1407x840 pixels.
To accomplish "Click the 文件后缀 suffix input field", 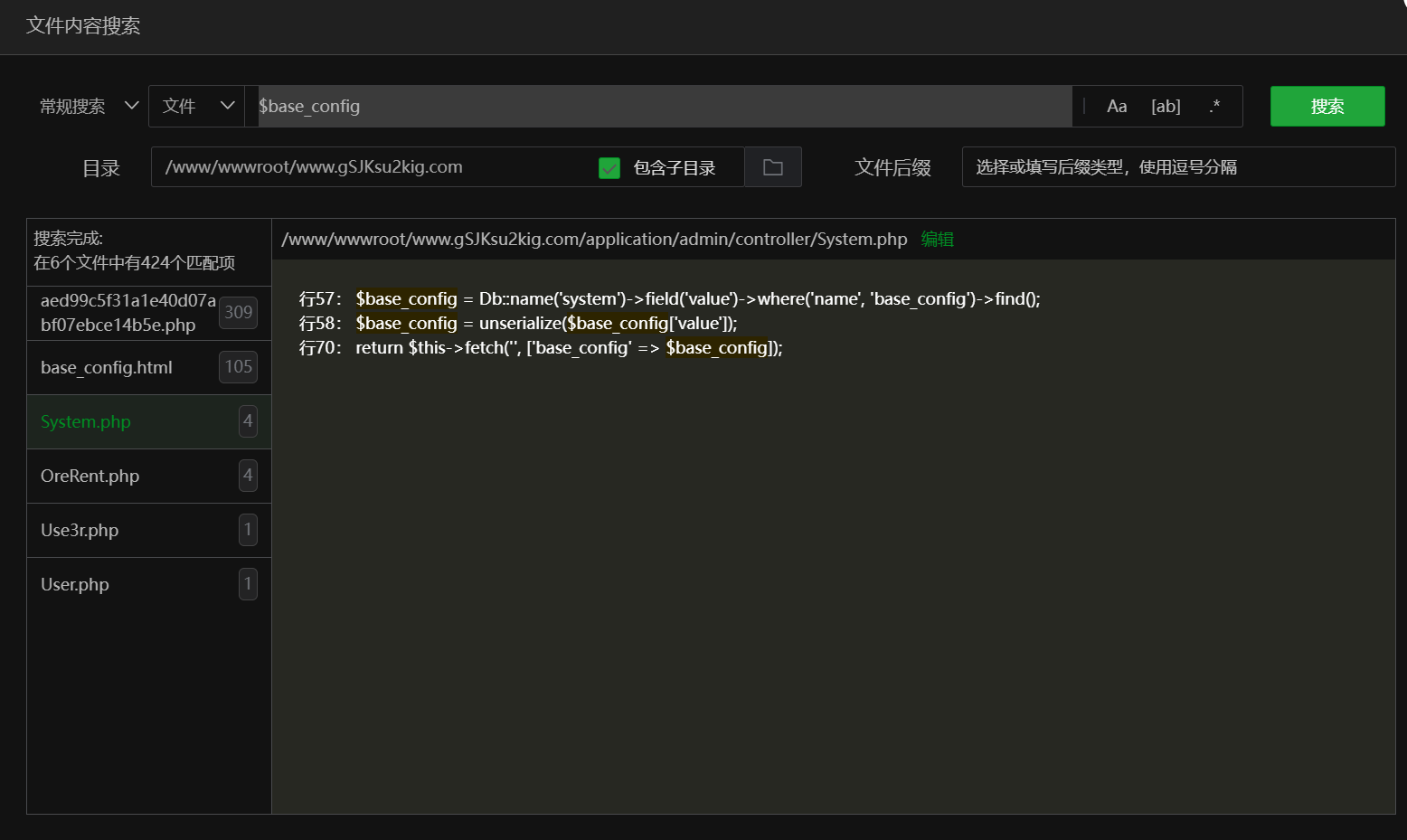I will [1177, 167].
